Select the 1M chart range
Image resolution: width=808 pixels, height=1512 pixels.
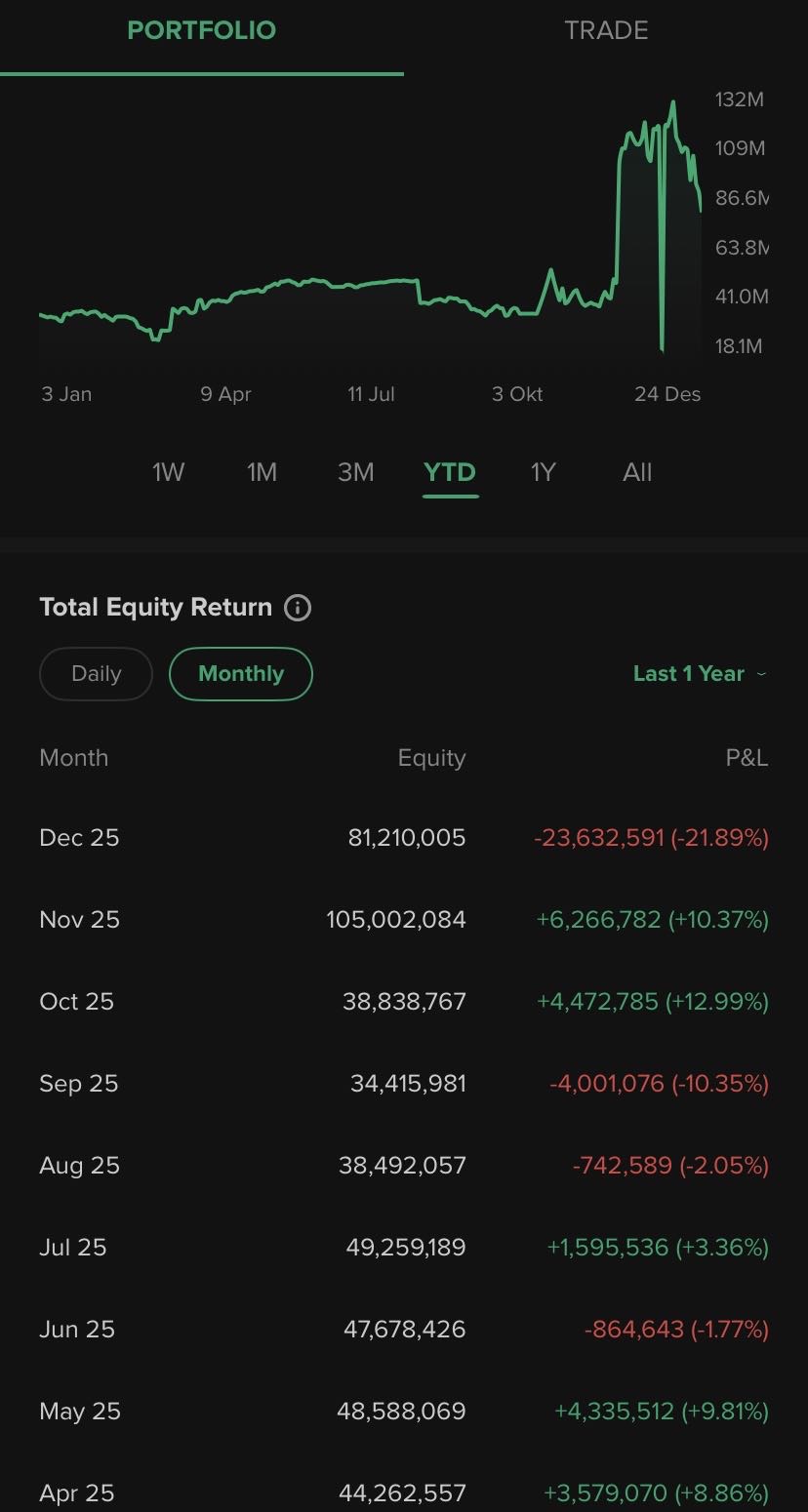click(x=262, y=473)
